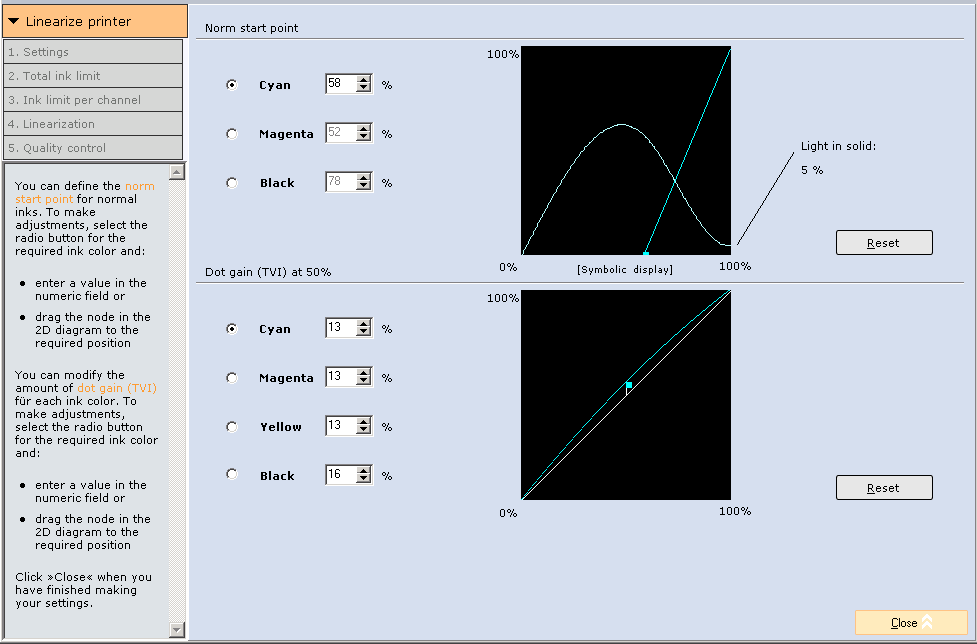Select Black radio under Norm start point
Screen dimensions: 977x644
tap(232, 182)
